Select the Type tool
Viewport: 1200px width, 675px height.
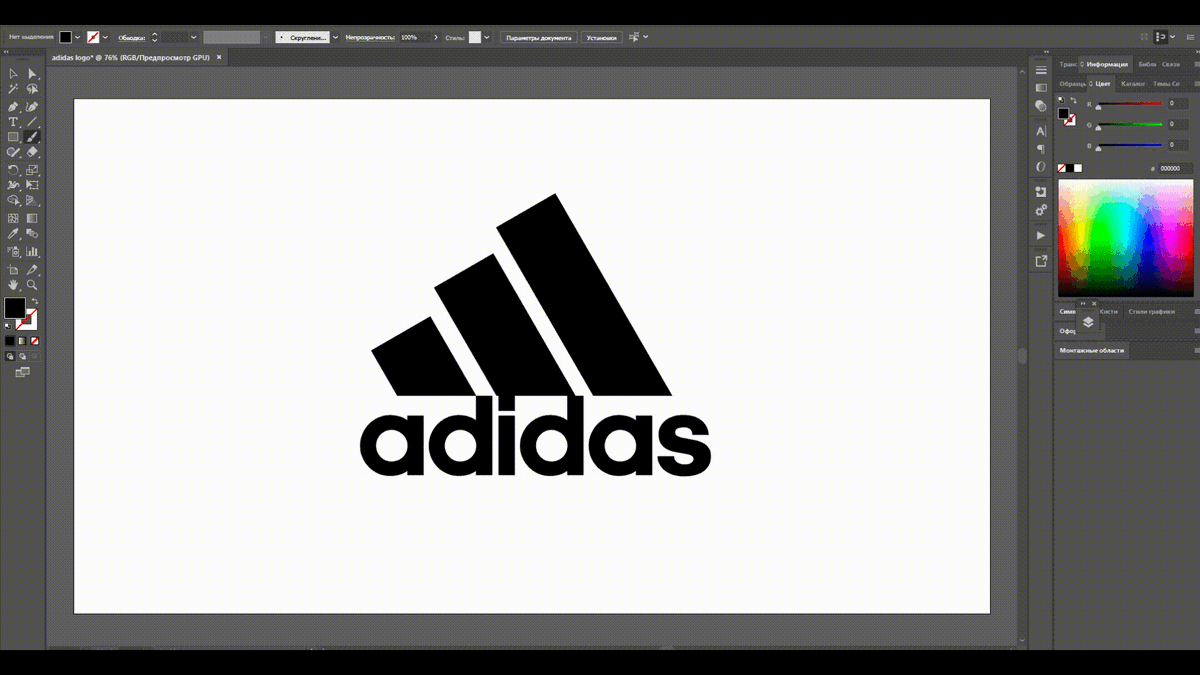coord(13,121)
